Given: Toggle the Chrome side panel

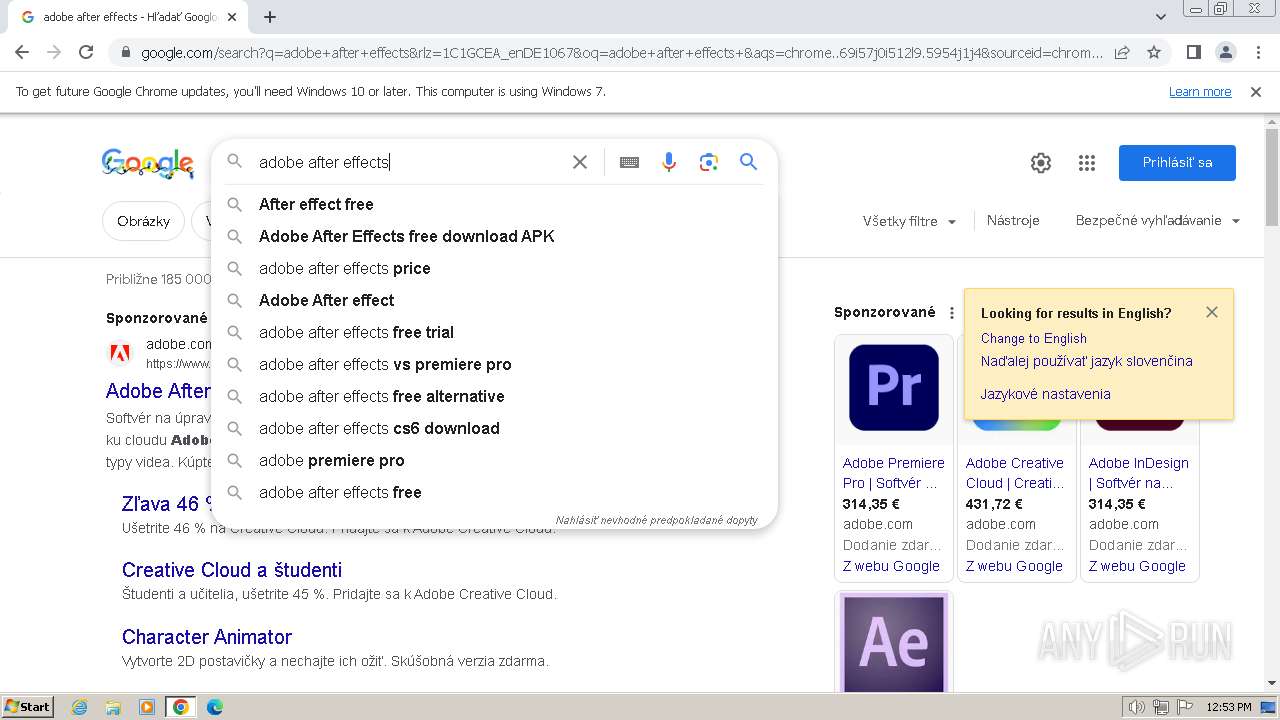Looking at the screenshot, I should click(x=1193, y=52).
